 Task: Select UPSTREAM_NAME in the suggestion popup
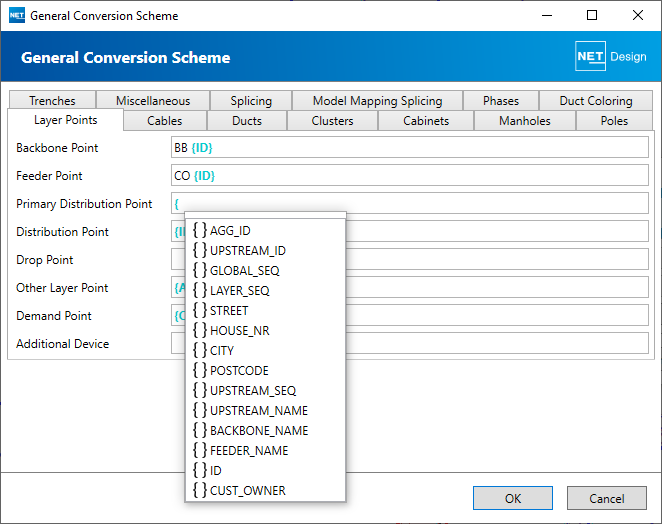point(265,410)
